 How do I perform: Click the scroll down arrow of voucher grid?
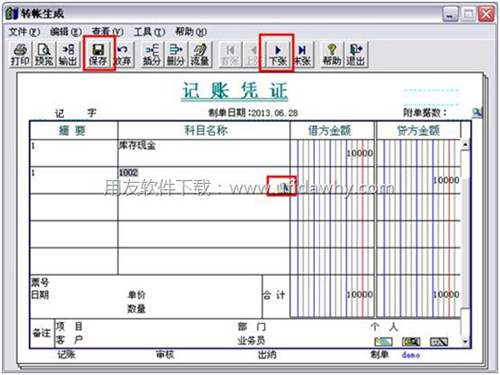click(x=465, y=342)
